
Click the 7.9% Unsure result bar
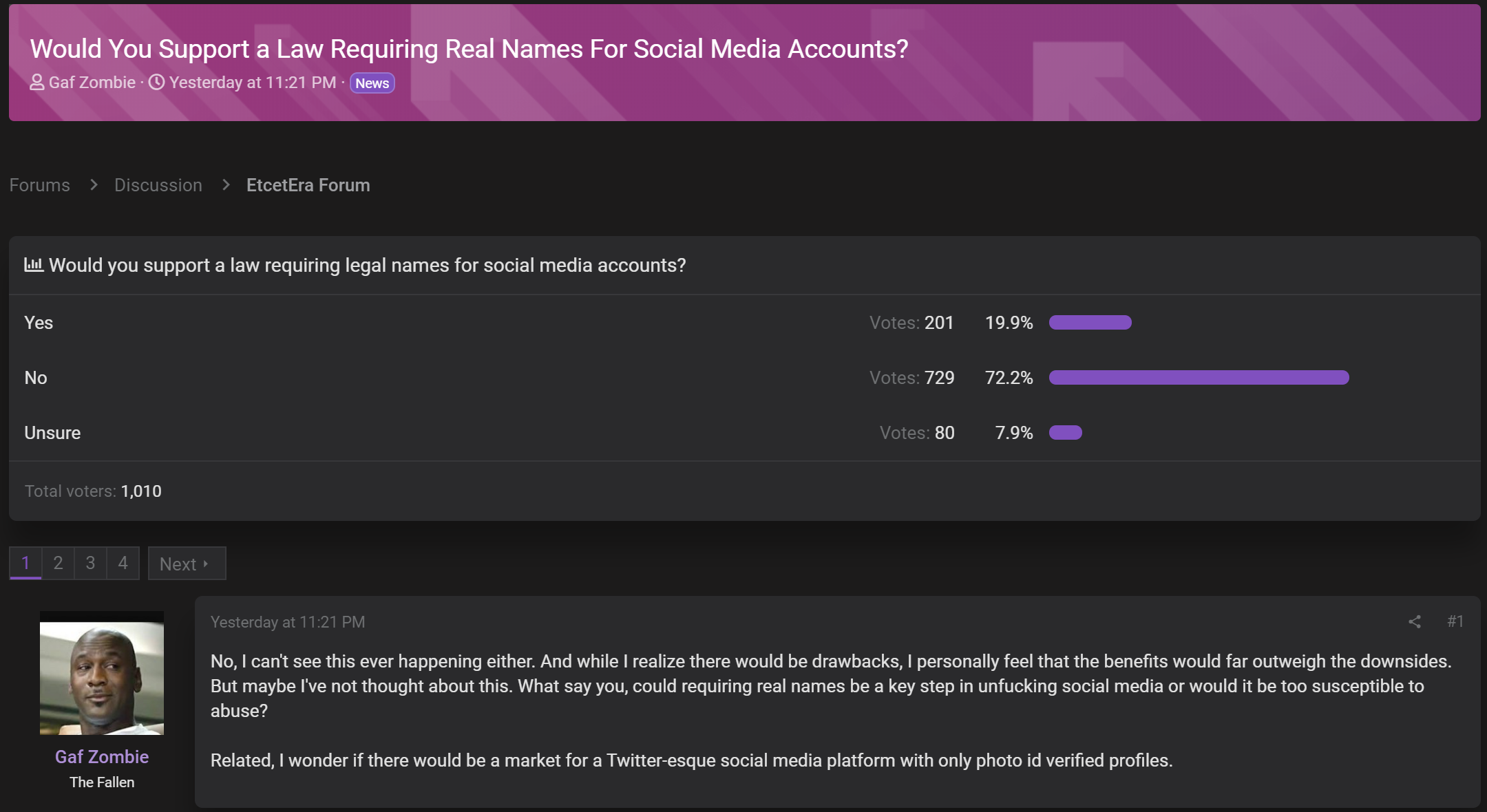(x=1066, y=432)
